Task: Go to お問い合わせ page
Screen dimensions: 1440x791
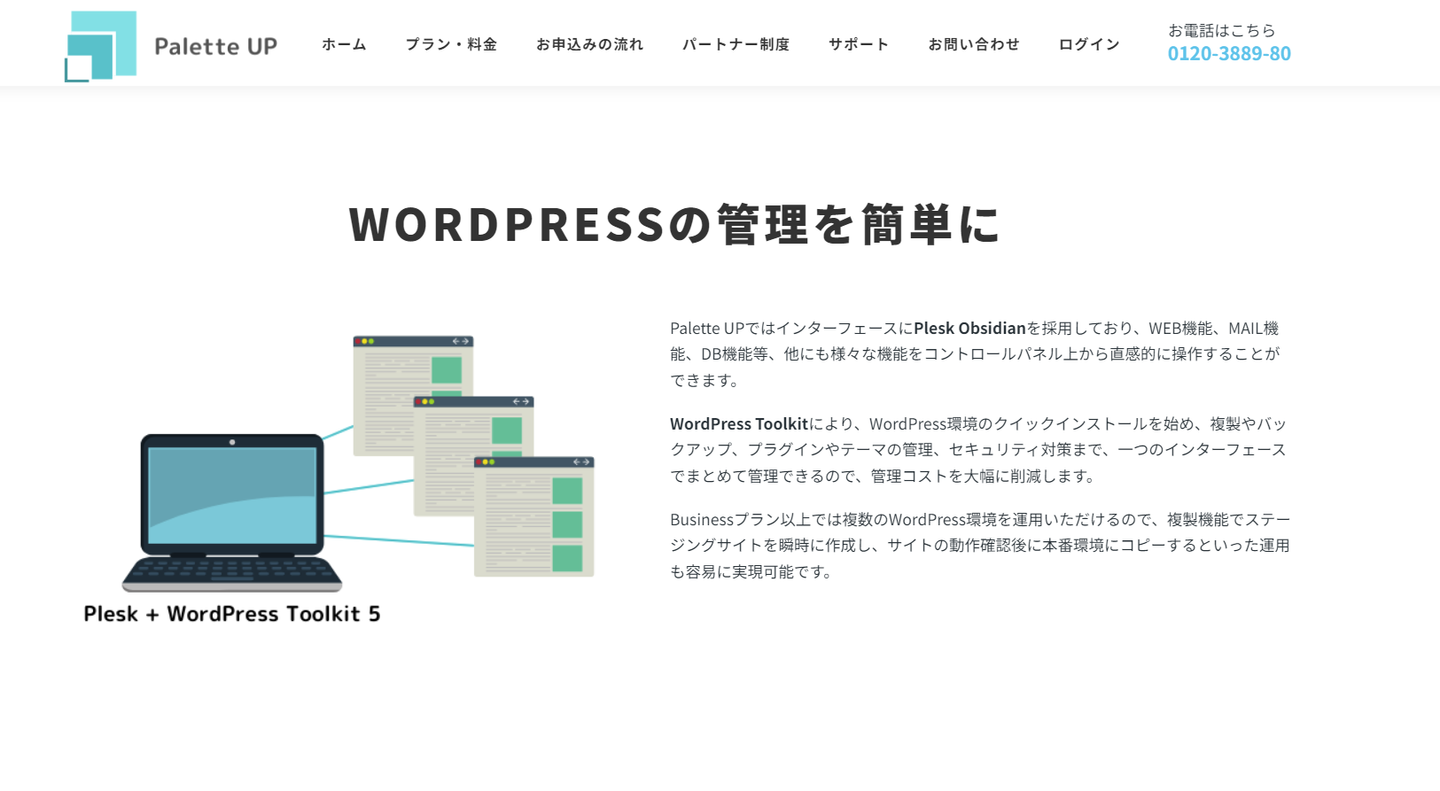Action: tap(974, 44)
